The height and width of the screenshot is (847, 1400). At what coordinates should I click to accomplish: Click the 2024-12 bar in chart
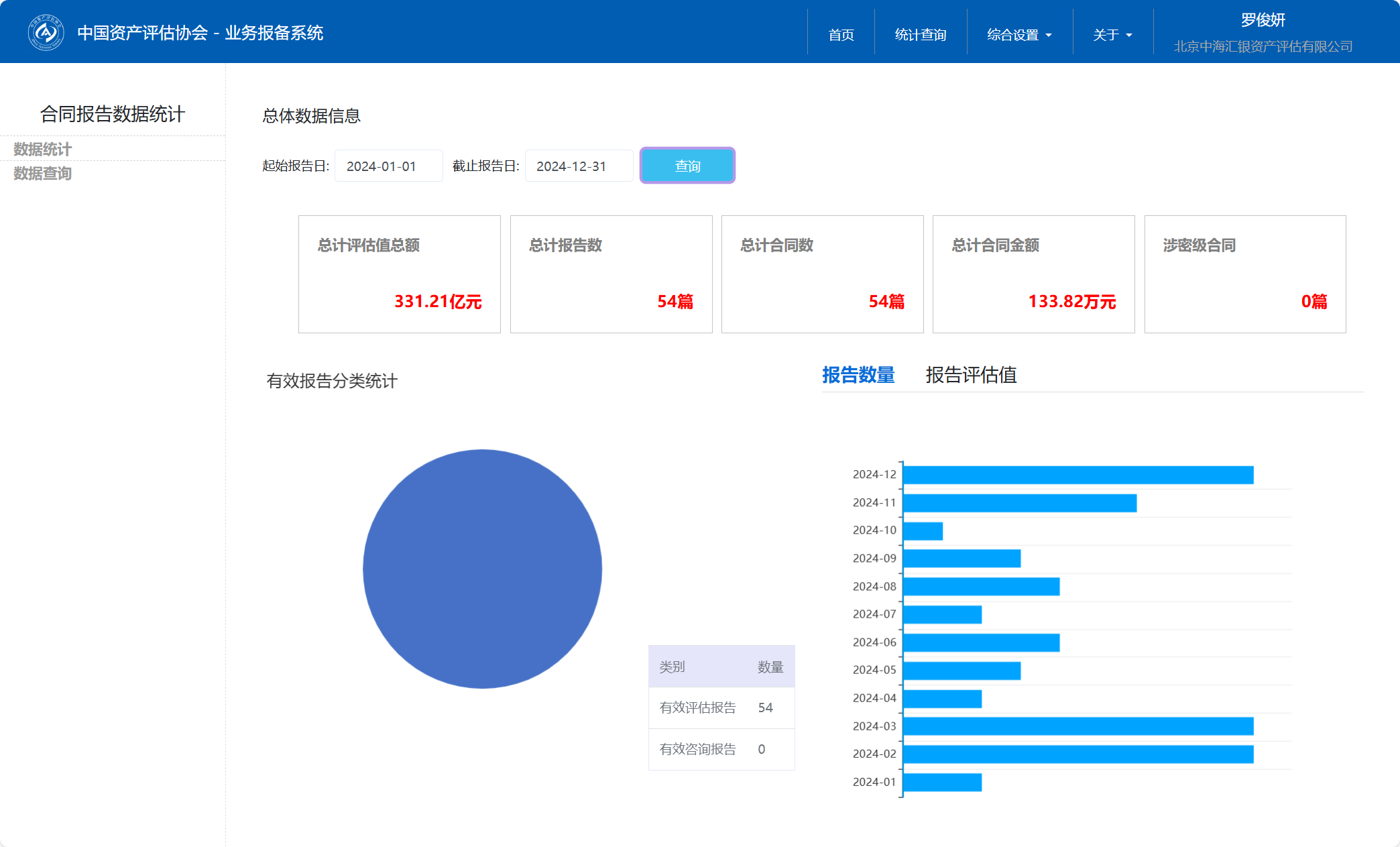1077,475
